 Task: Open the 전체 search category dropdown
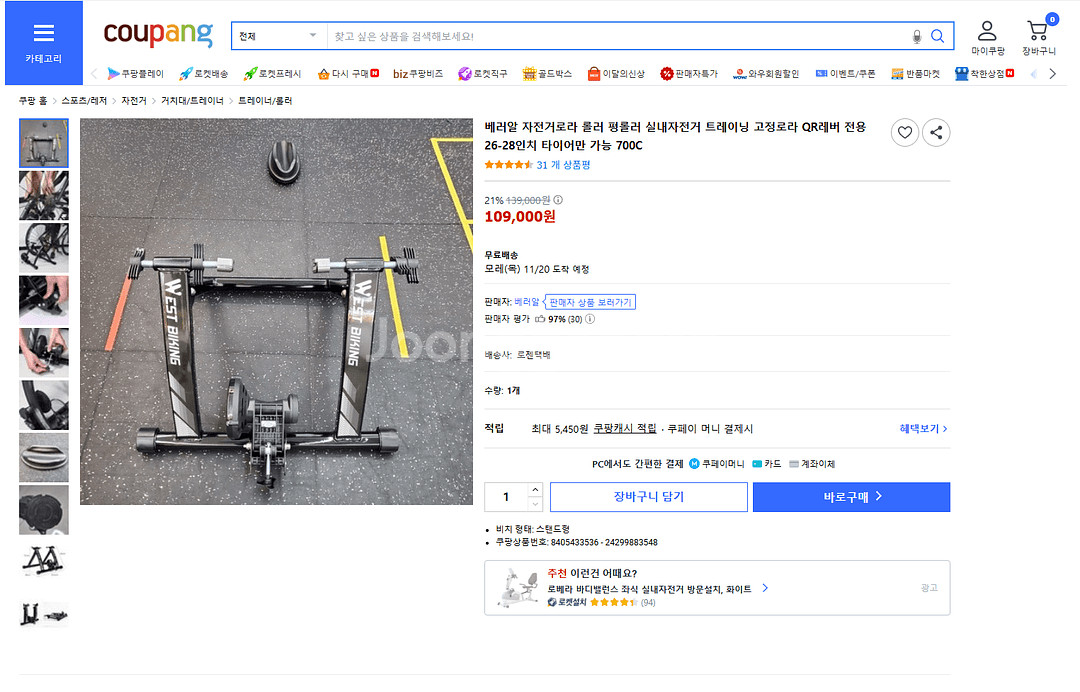277,34
